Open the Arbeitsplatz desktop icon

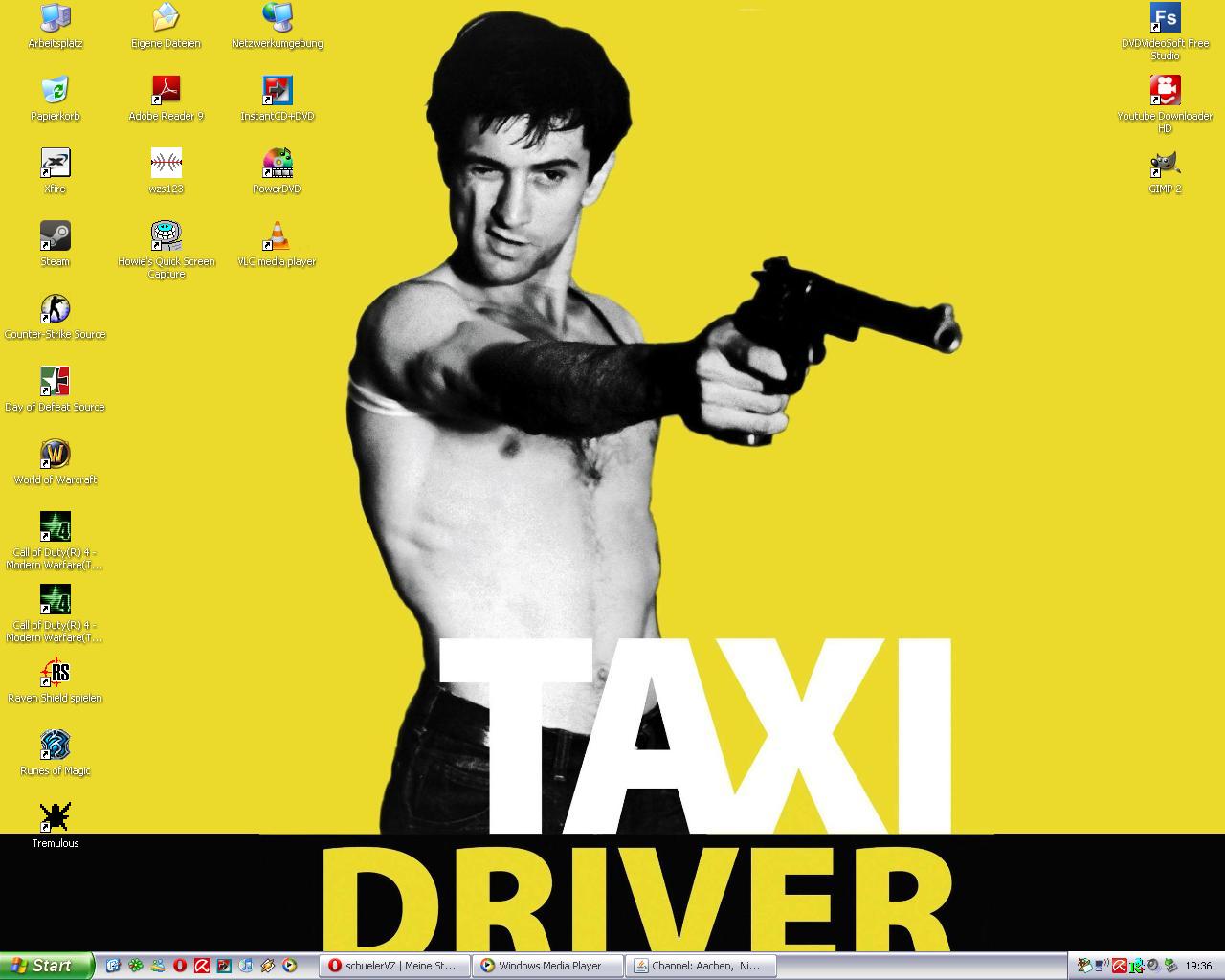(x=55, y=26)
